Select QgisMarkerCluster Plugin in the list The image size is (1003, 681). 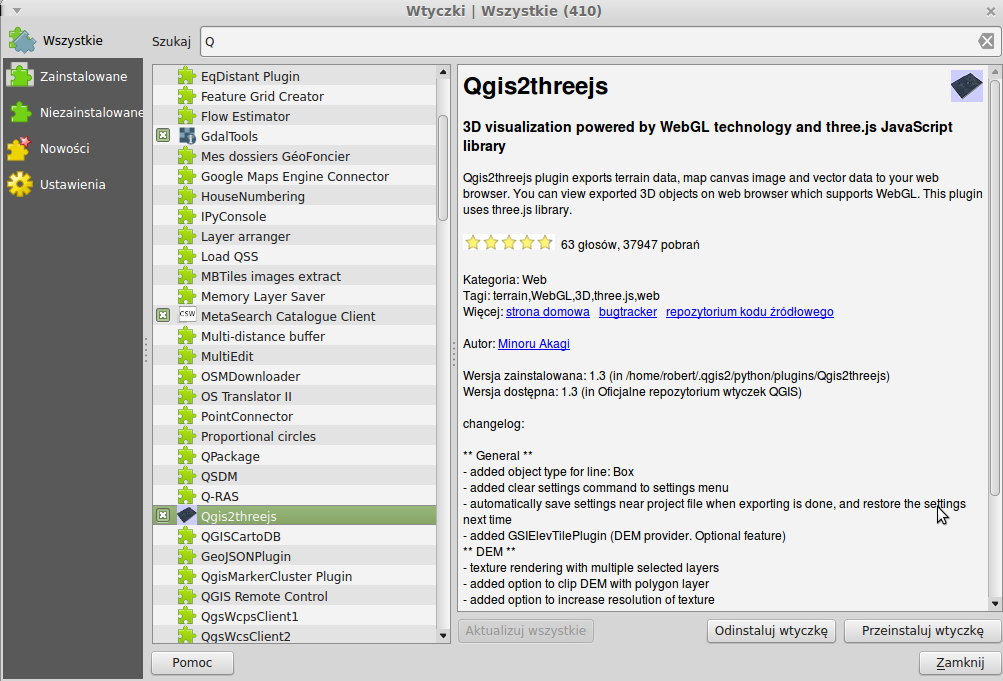(294, 576)
